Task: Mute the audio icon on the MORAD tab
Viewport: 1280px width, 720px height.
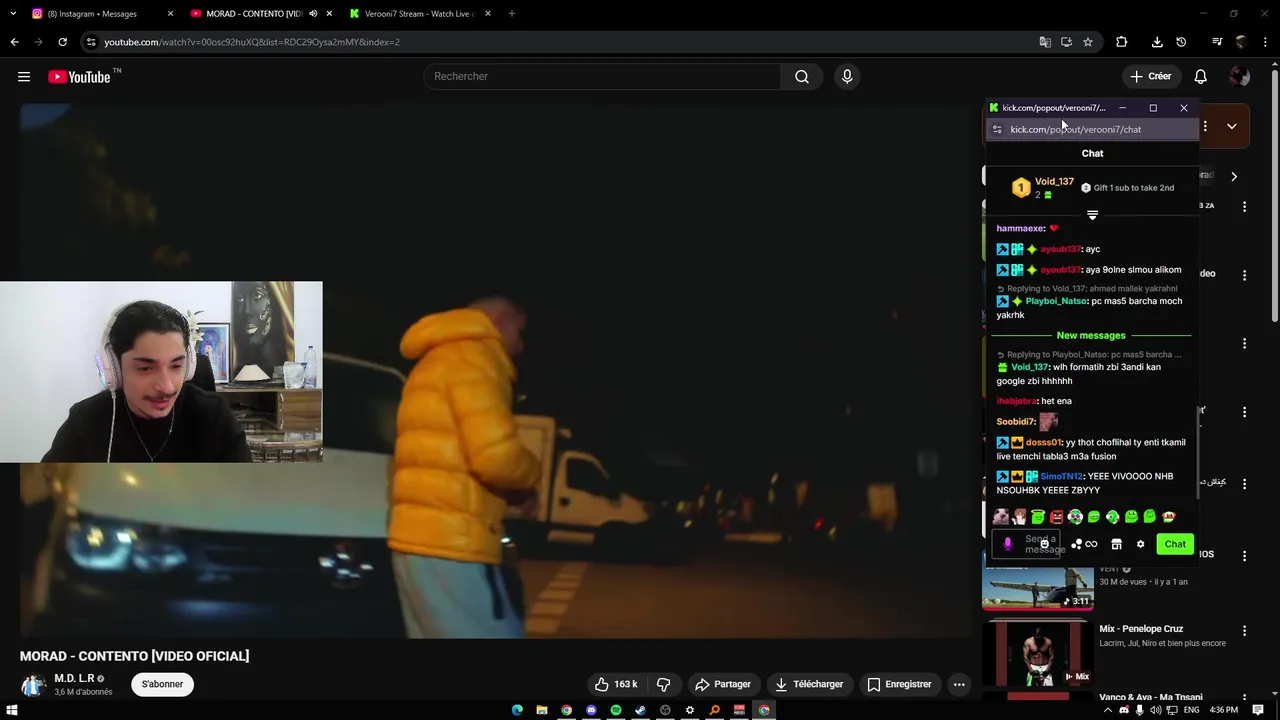Action: point(313,14)
